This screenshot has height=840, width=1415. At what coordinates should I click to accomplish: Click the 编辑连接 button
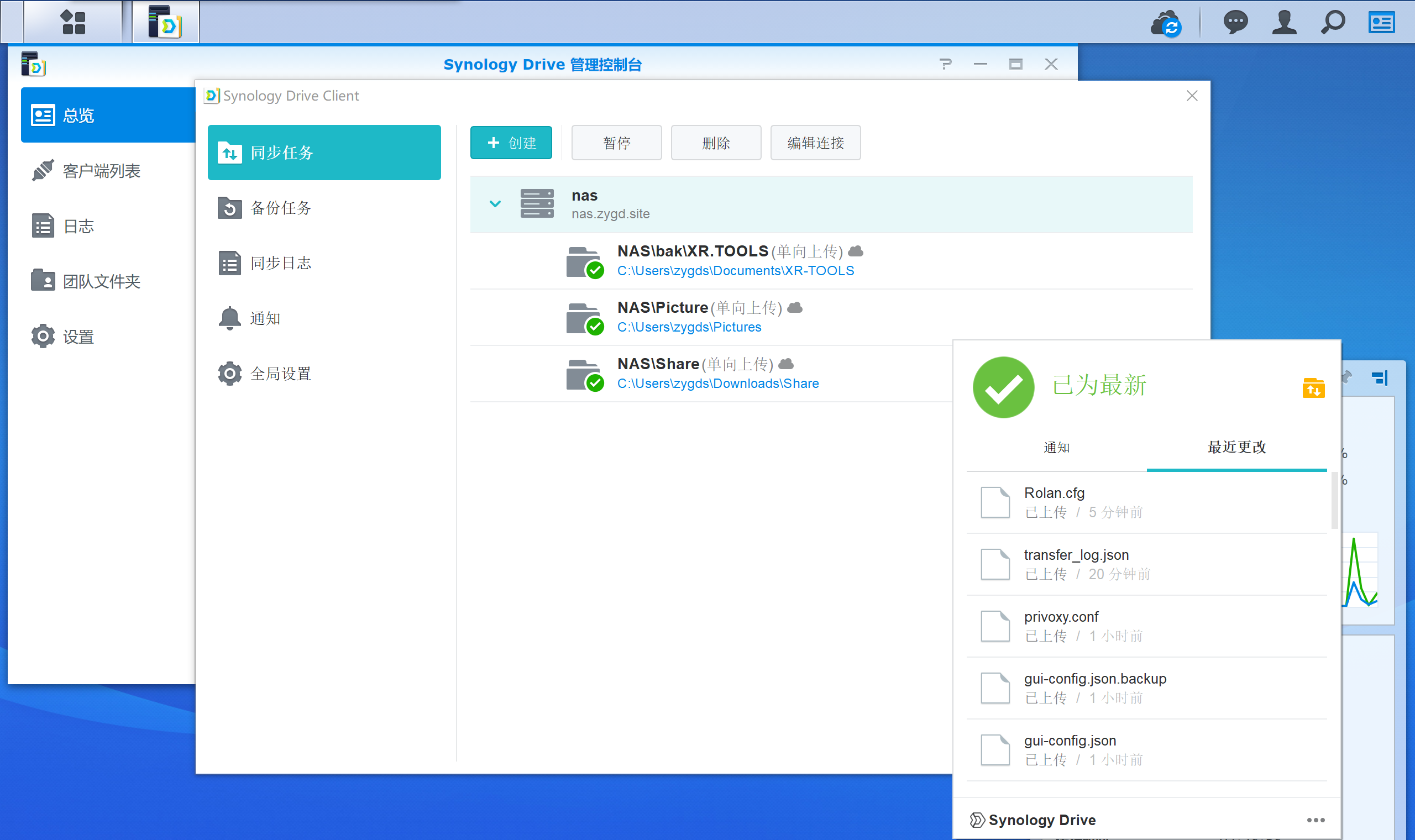tap(816, 143)
